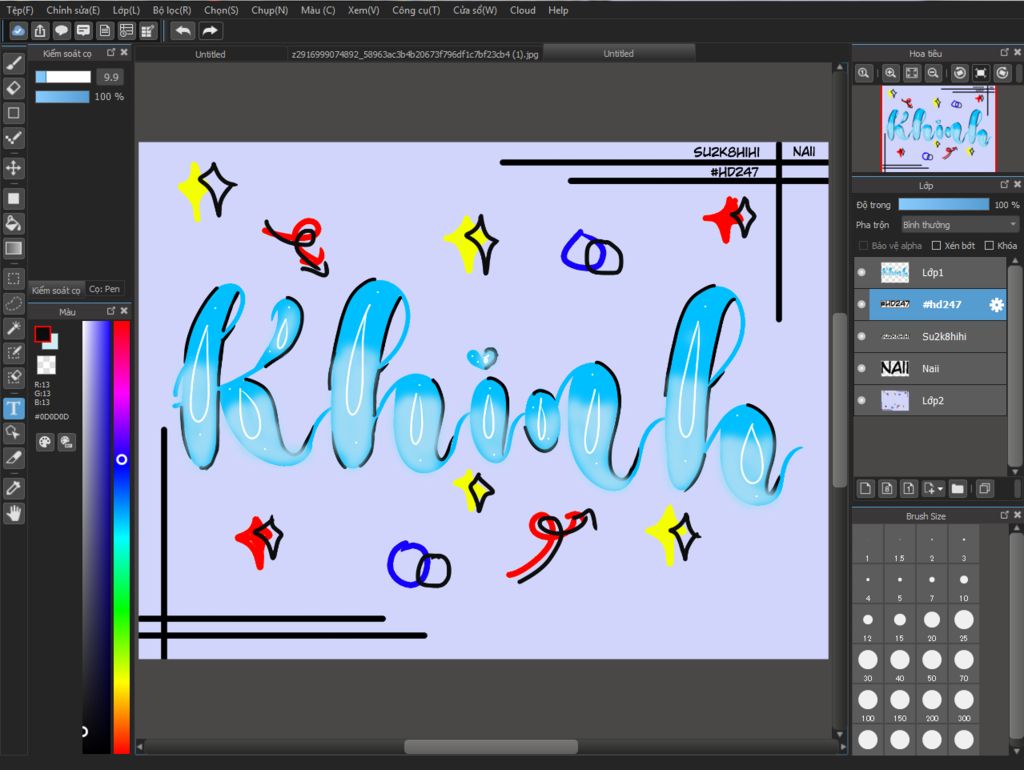
Task: Select the Brush tool in the left toolbar
Action: (14, 63)
